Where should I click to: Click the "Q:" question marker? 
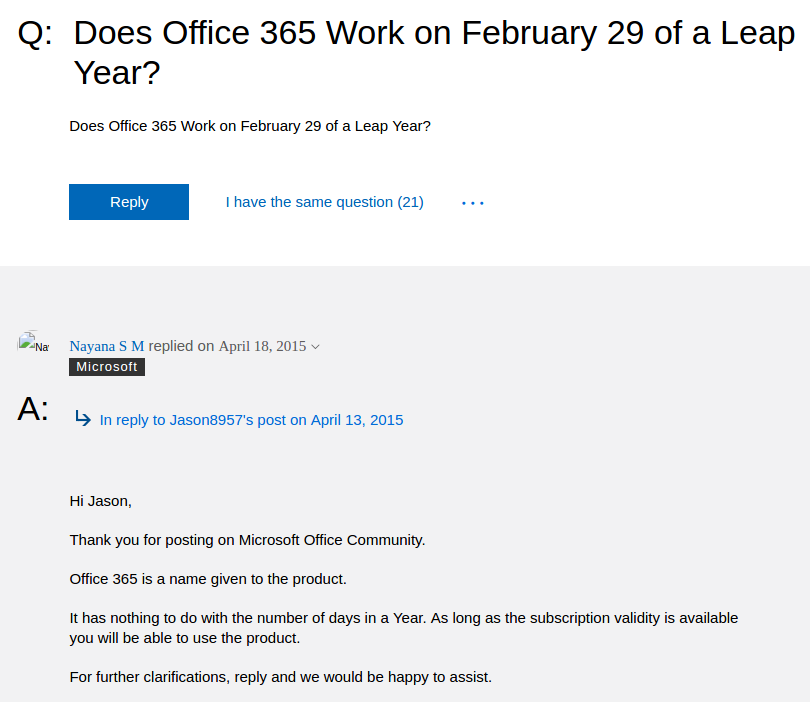[x=36, y=34]
